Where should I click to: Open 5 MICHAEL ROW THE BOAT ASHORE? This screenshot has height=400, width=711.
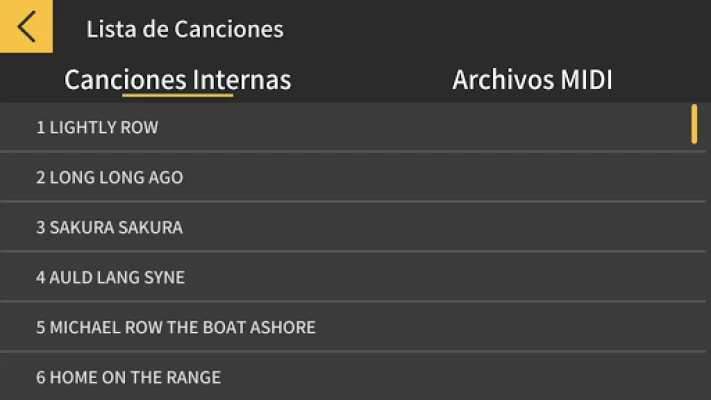click(176, 328)
